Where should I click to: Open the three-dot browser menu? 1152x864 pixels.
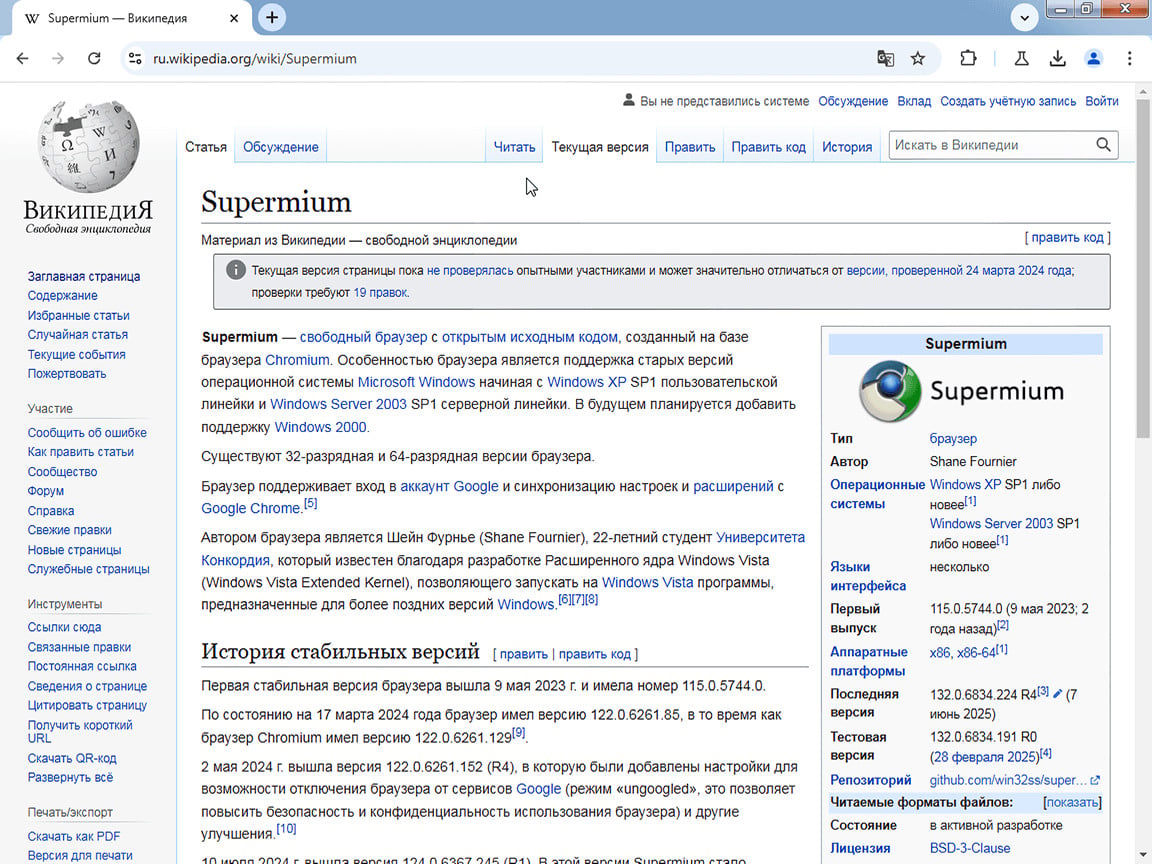1129,59
